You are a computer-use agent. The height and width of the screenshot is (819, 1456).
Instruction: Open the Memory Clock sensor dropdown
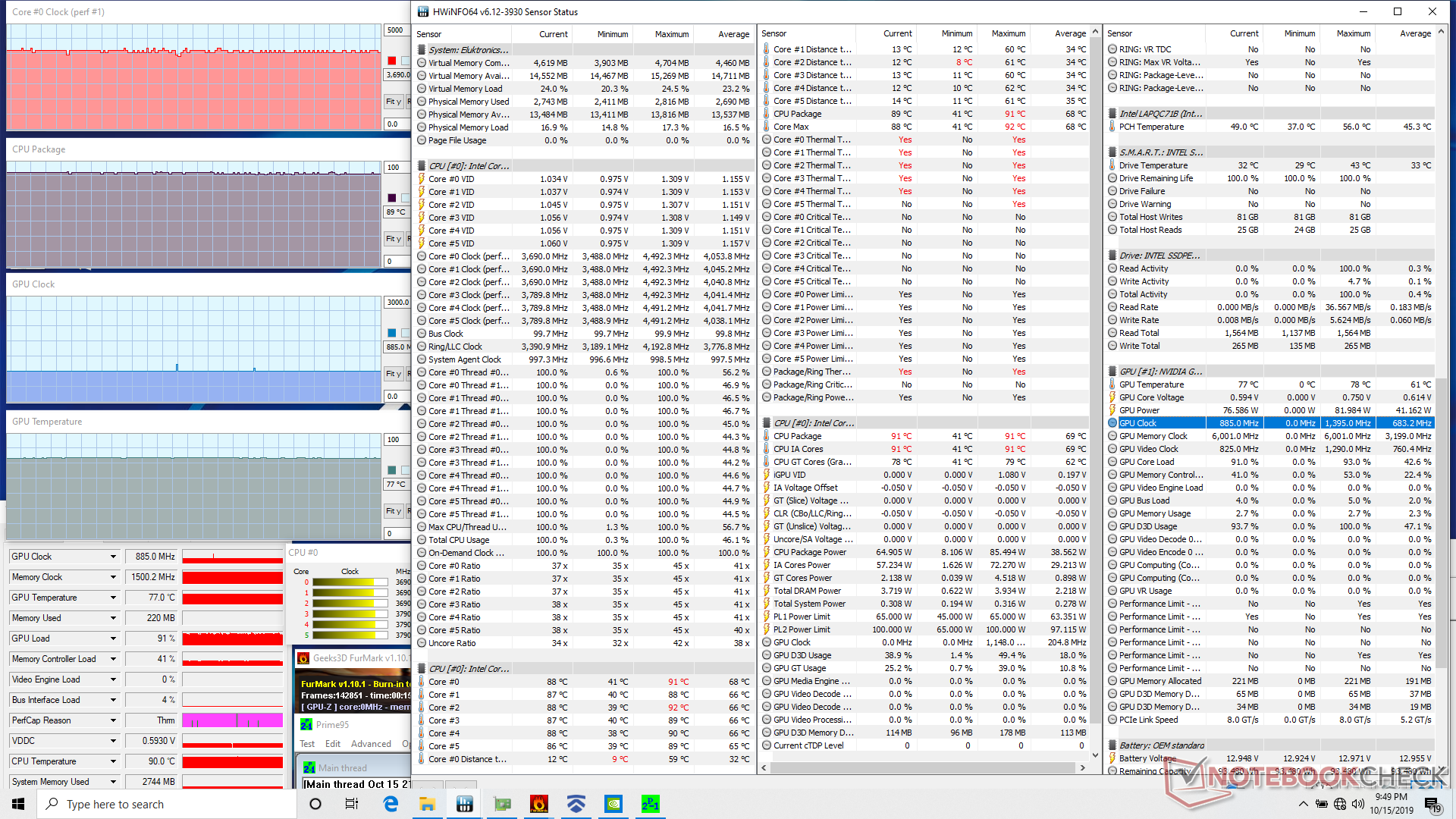tap(113, 577)
